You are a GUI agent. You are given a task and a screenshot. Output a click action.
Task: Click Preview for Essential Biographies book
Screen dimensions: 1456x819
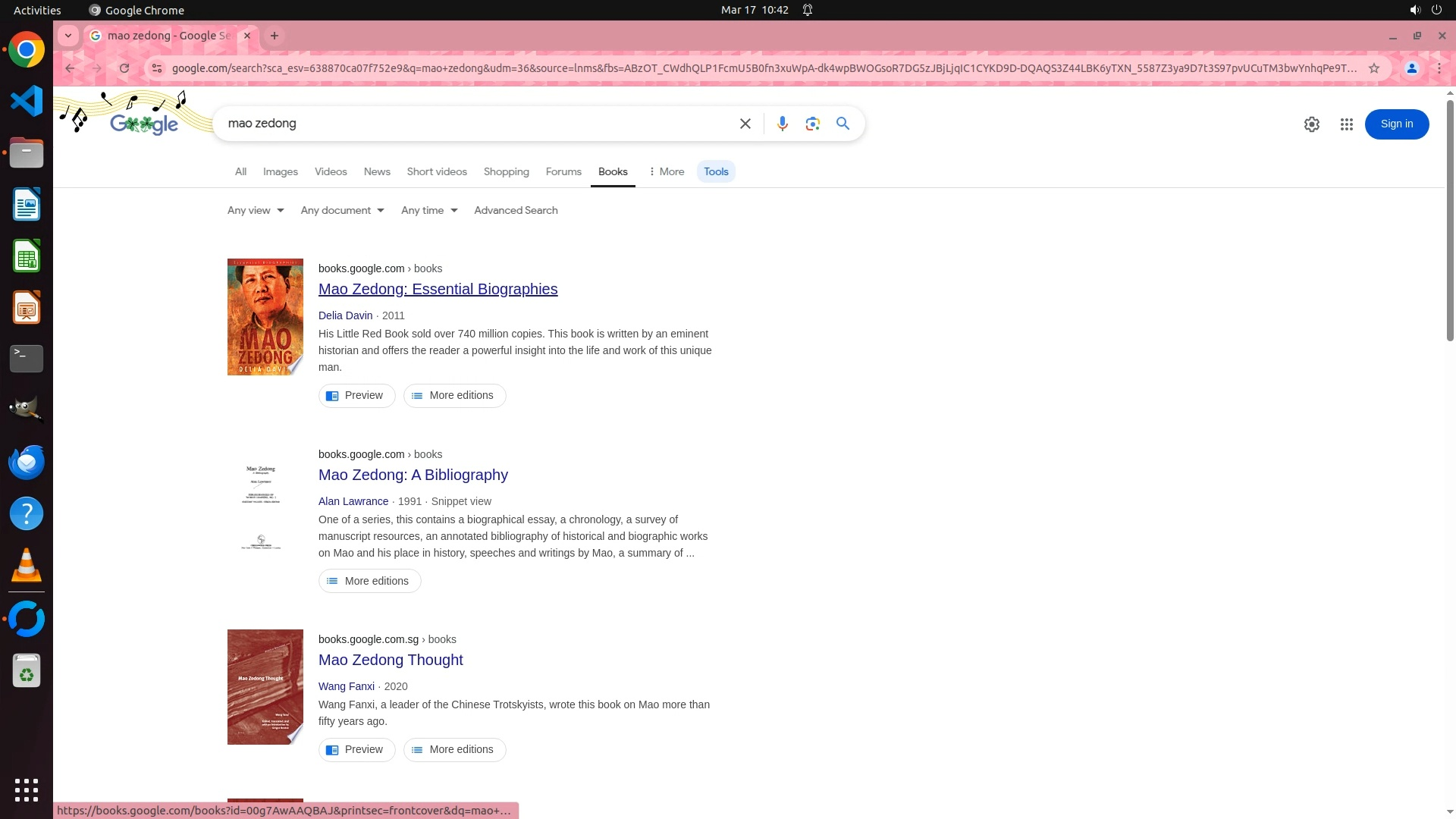(x=356, y=395)
